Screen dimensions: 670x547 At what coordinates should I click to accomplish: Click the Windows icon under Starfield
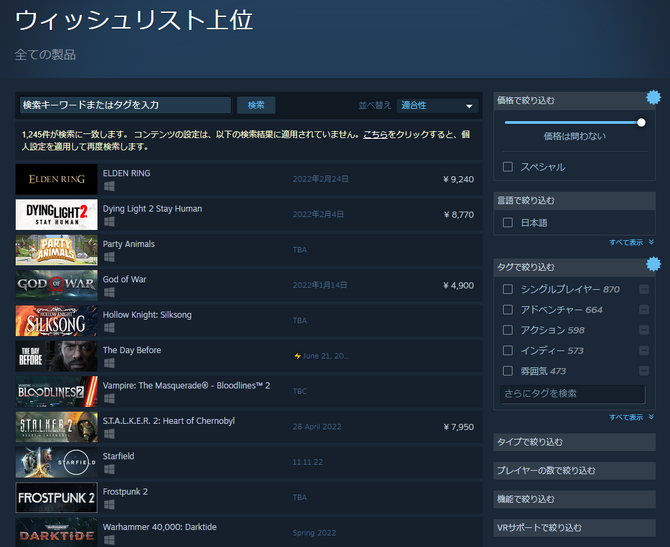tap(108, 470)
